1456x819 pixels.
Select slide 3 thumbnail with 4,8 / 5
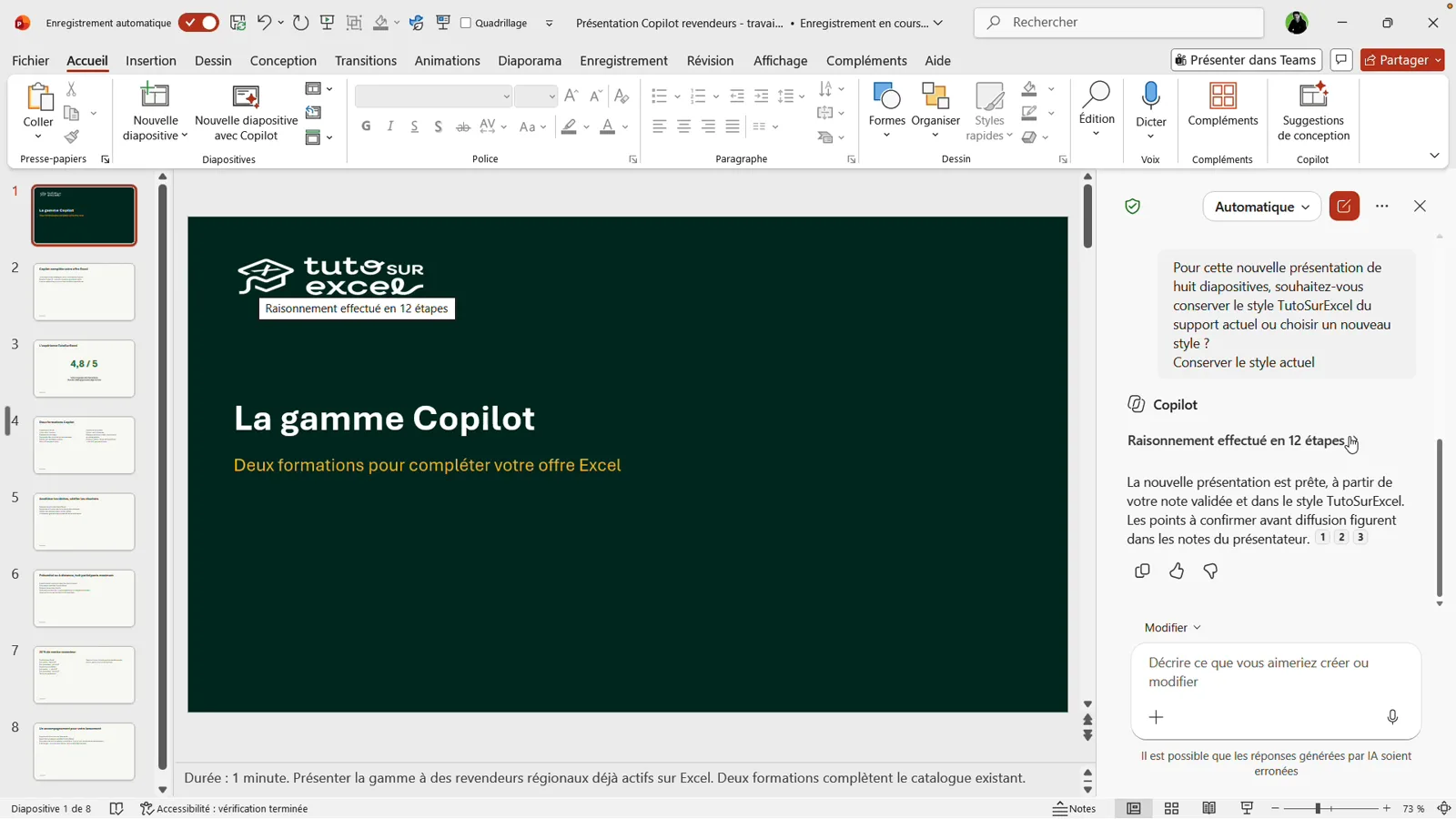[84, 369]
